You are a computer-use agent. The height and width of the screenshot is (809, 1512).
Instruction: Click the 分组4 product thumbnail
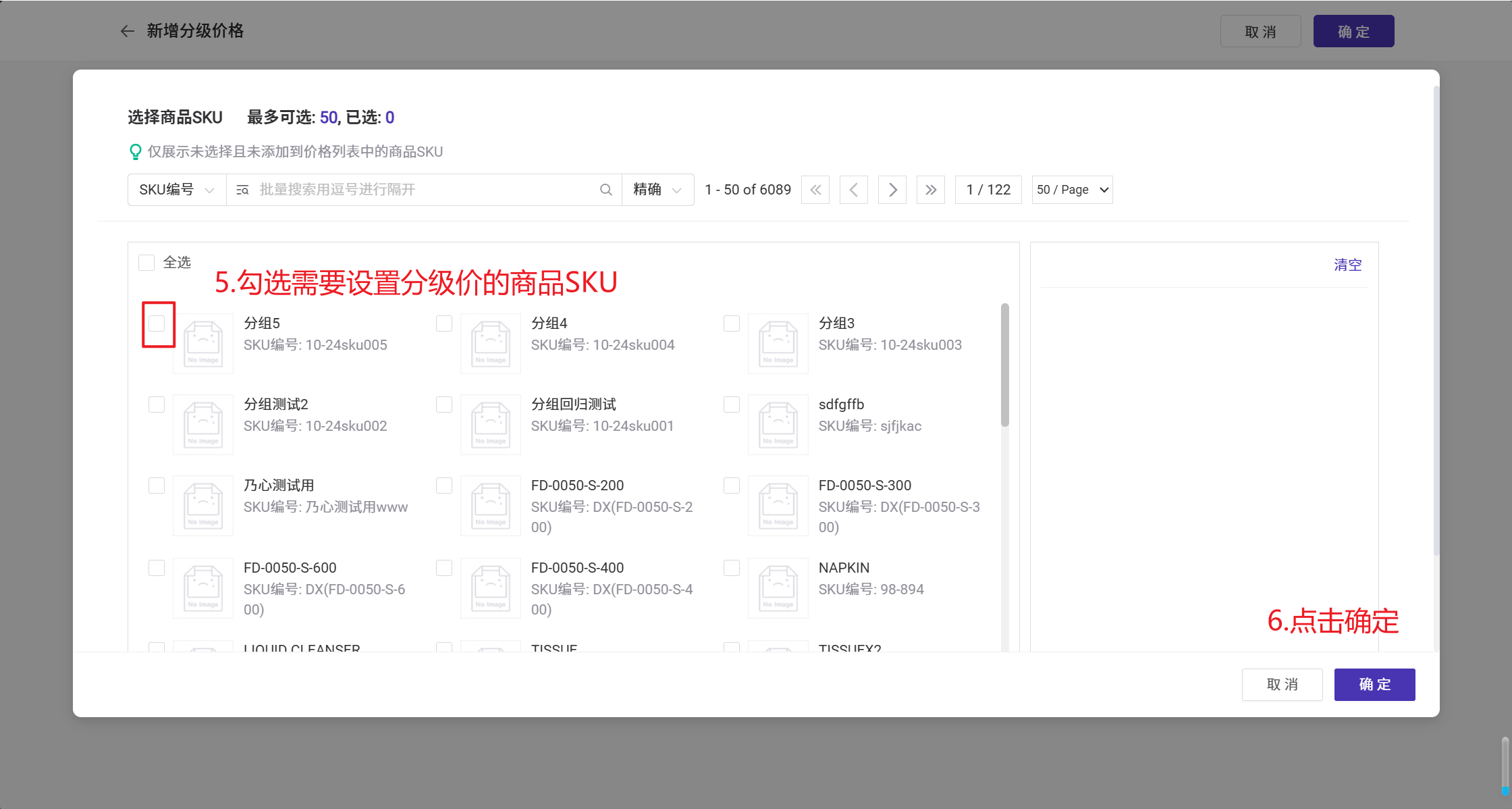click(x=491, y=343)
